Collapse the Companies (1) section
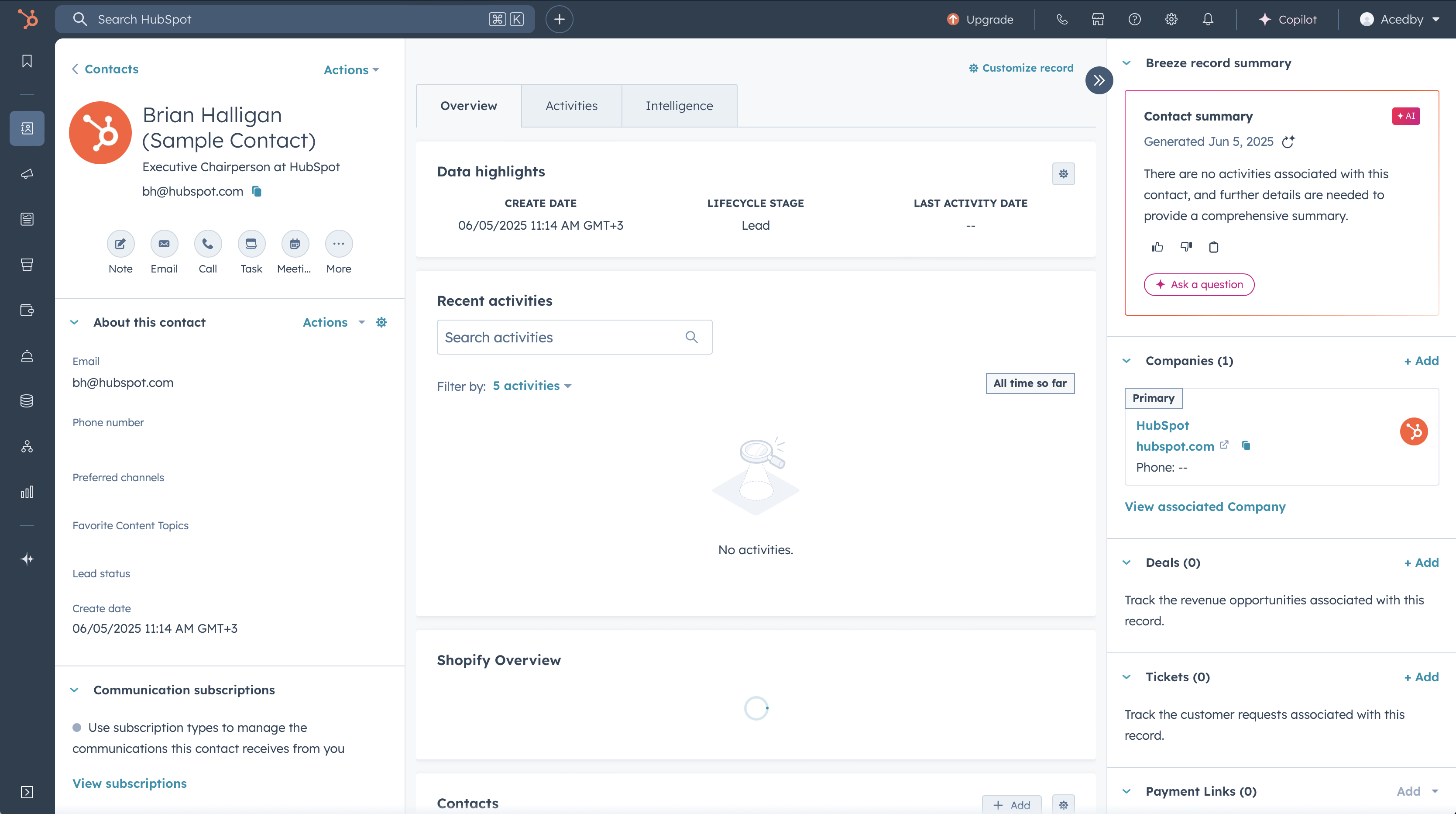The image size is (1456, 814). [x=1126, y=361]
